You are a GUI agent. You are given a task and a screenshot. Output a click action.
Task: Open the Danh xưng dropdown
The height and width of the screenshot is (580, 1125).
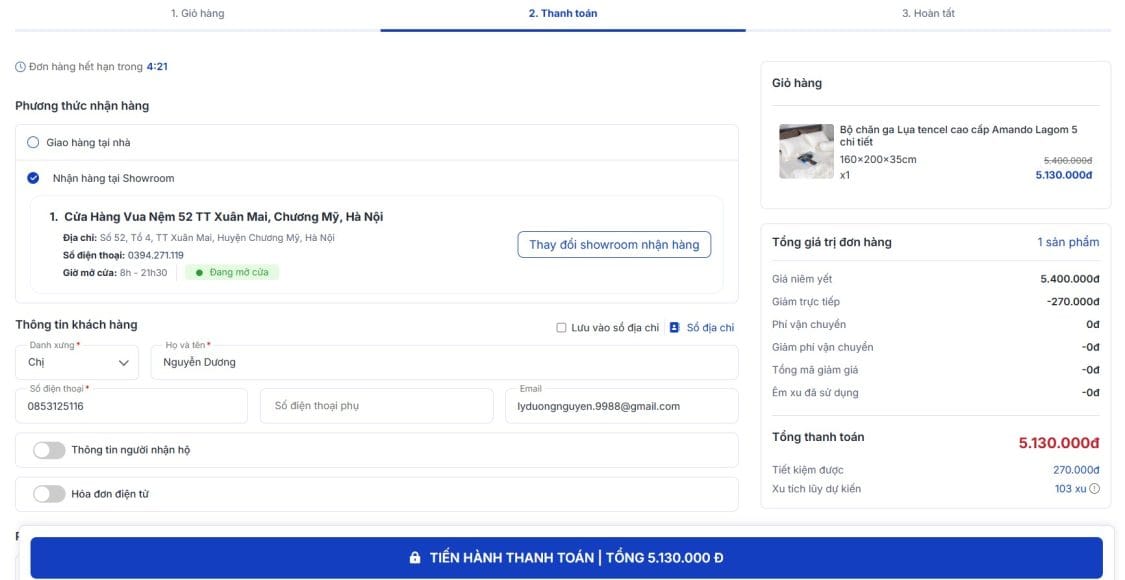pos(77,362)
